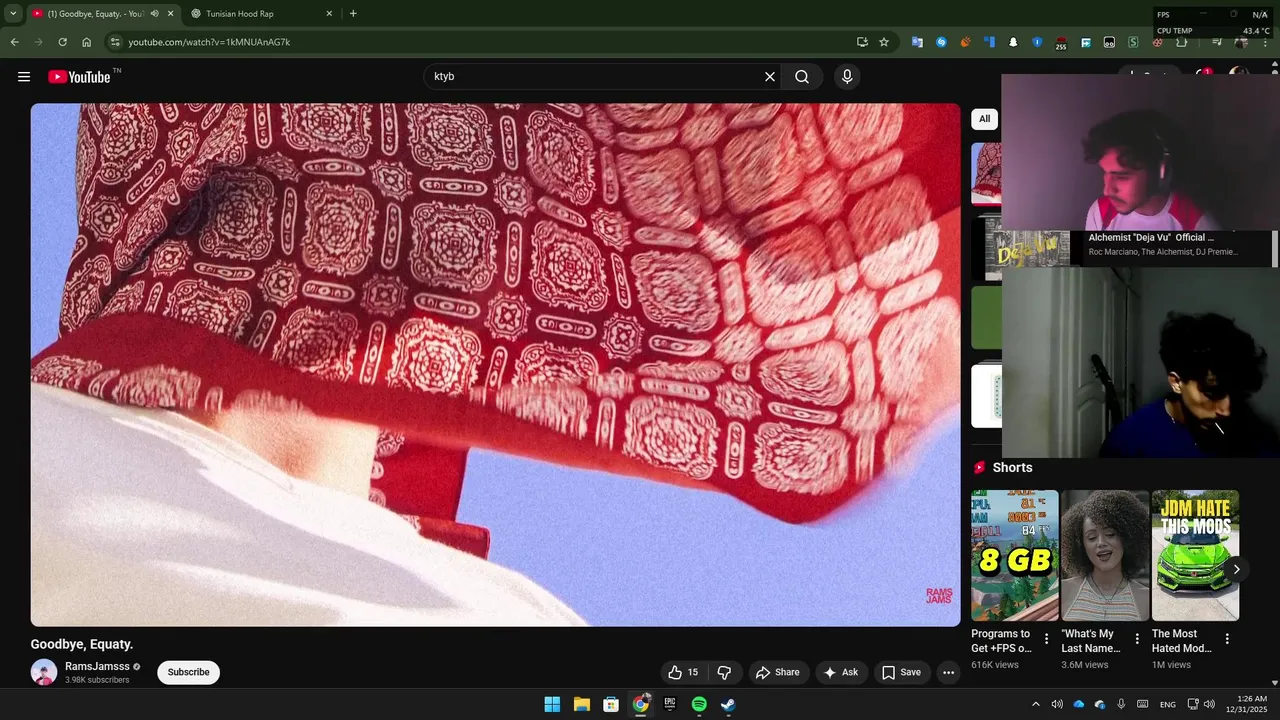Go back to previous page in Chrome
1280x720 pixels.
point(14,42)
